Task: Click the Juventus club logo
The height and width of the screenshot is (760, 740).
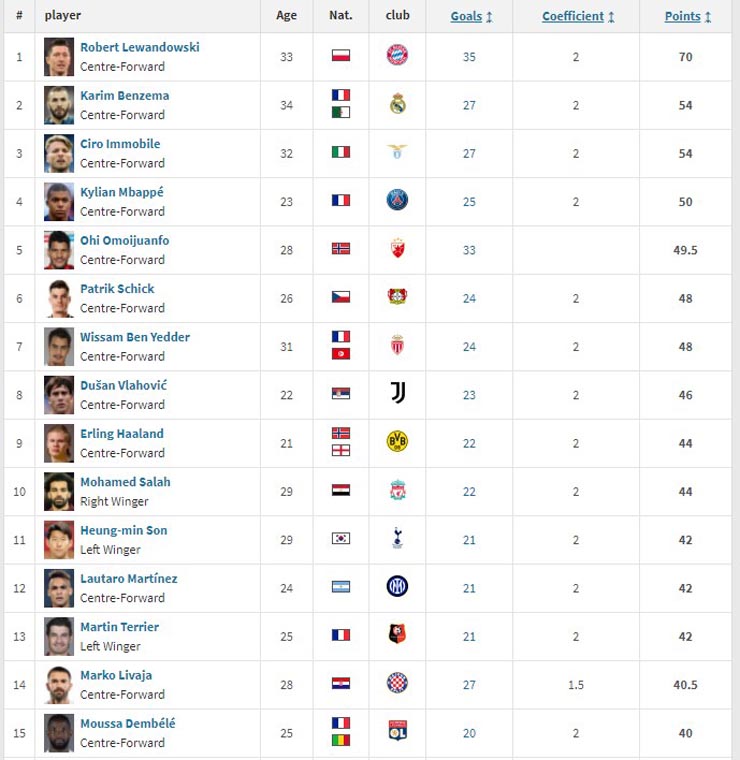Action: click(397, 393)
